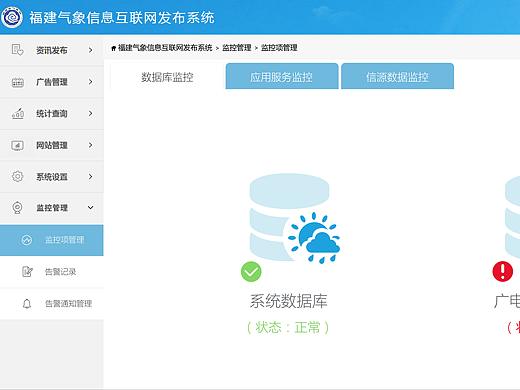Viewport: 520px width, 390px height.
Task: Collapse the 监控管理 menu chevron
Action: (x=90, y=207)
